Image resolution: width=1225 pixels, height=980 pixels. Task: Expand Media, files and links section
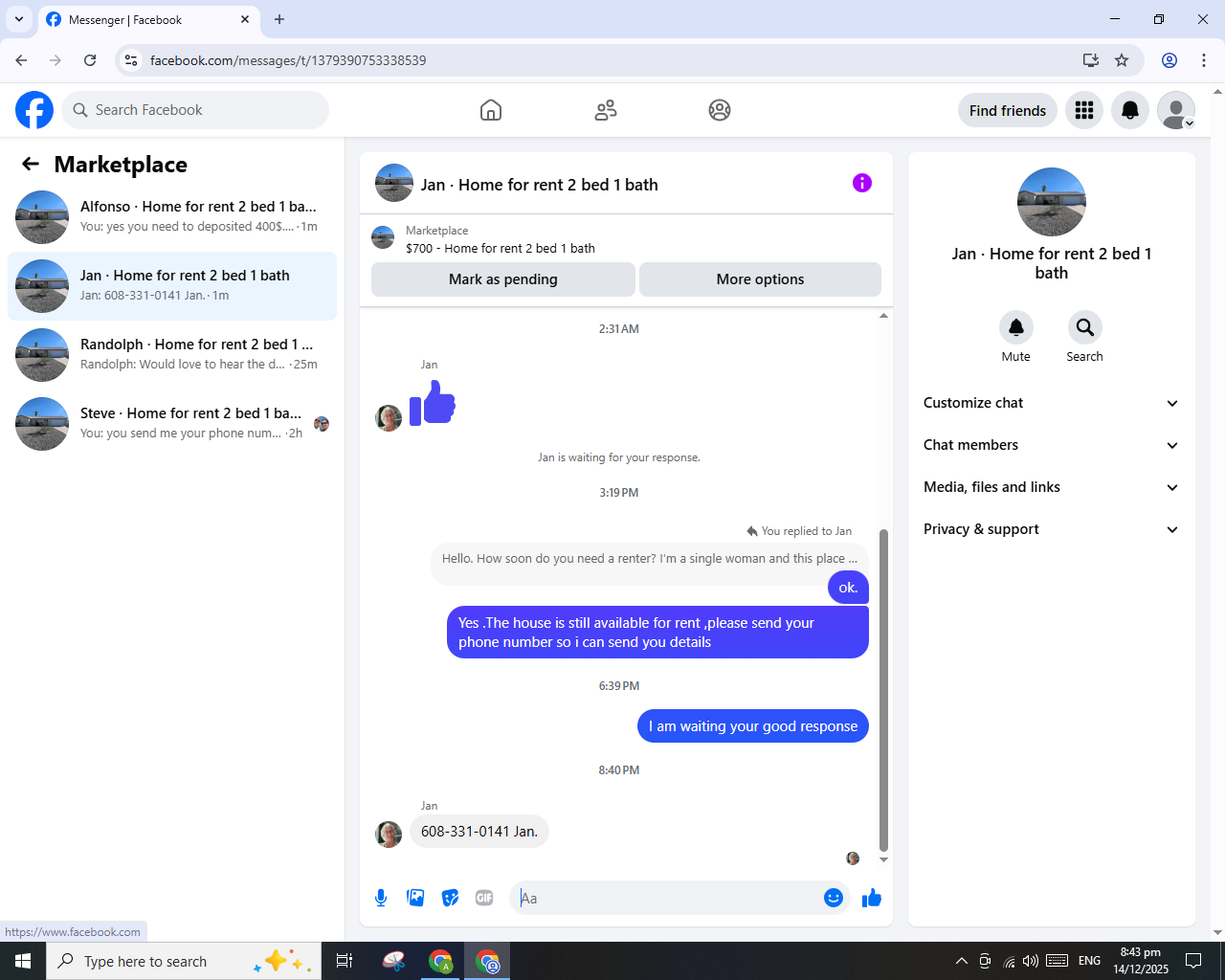1051,487
